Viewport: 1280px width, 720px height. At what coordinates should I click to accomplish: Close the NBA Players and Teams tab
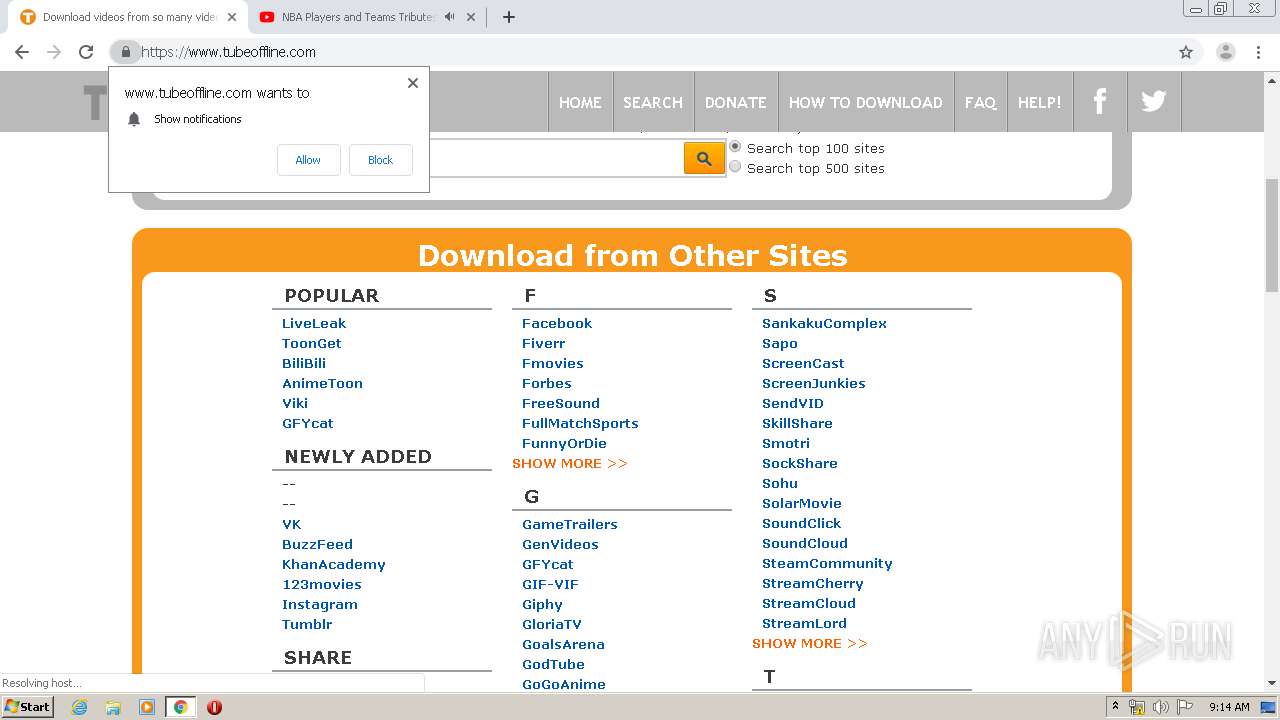(471, 17)
